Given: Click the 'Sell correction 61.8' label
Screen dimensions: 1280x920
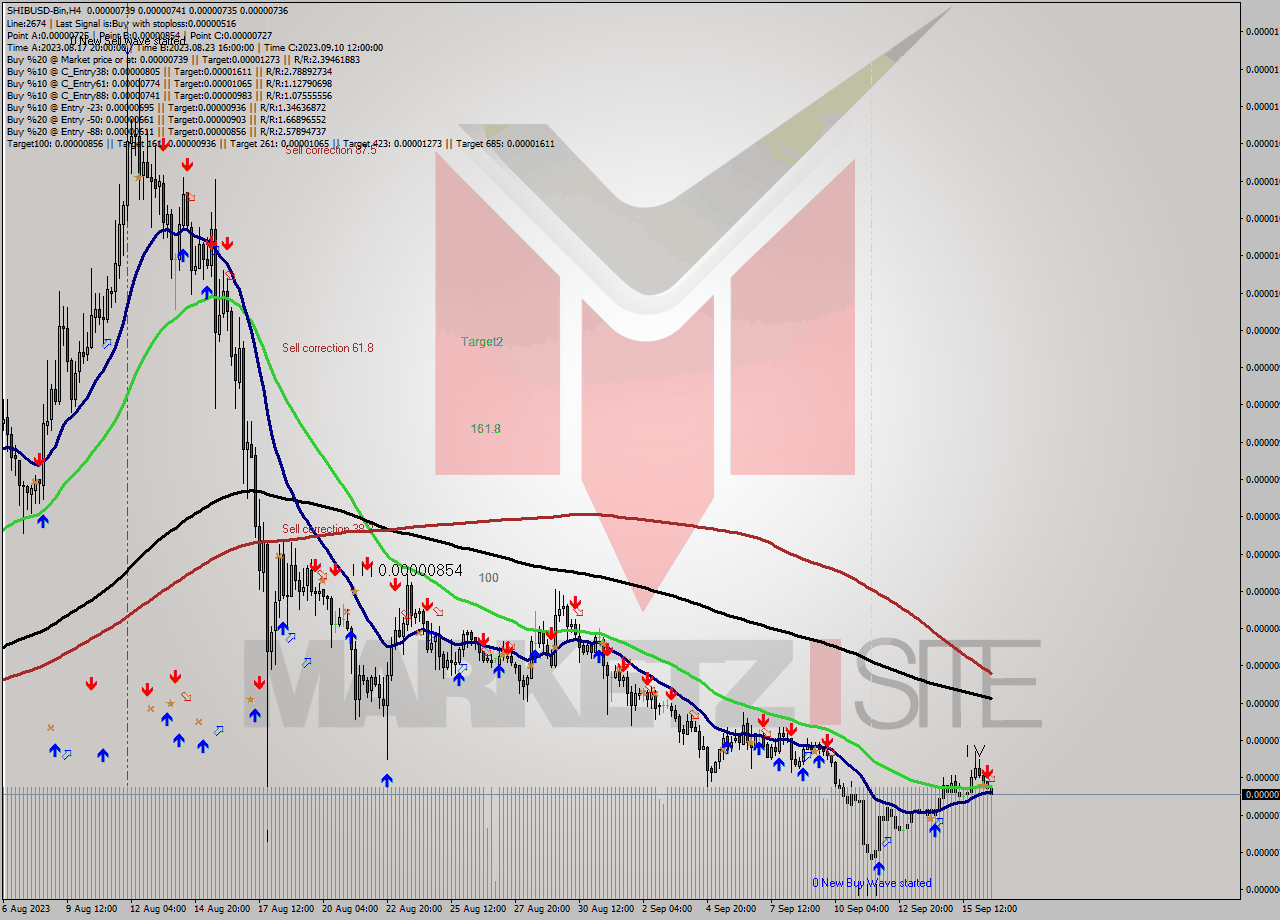Looking at the screenshot, I should [327, 348].
